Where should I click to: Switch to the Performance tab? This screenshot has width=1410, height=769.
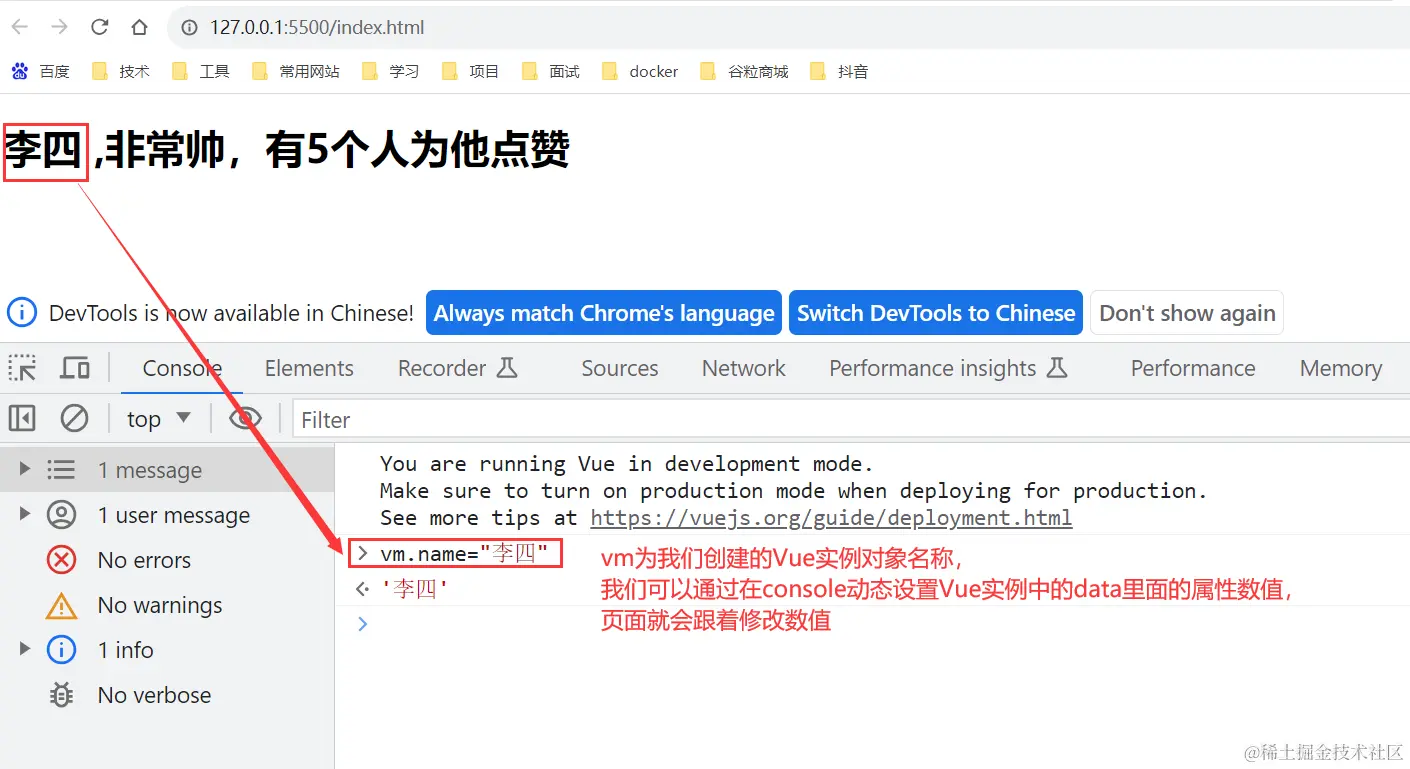(x=1193, y=368)
